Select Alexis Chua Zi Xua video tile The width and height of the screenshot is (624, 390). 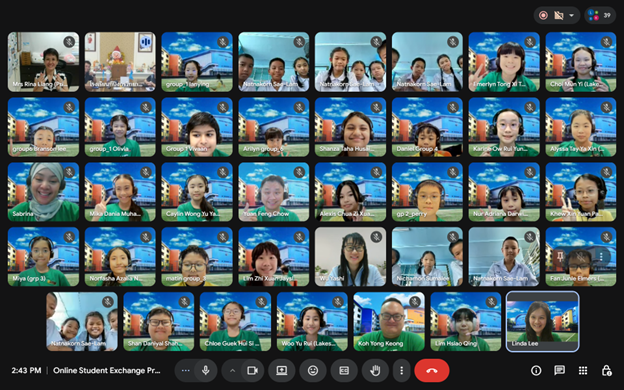(350, 192)
